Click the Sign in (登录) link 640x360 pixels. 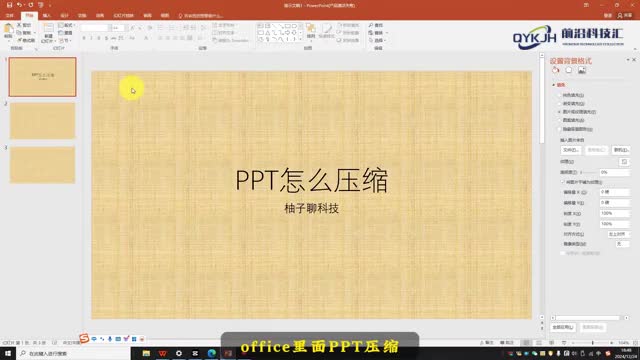tap(608, 16)
